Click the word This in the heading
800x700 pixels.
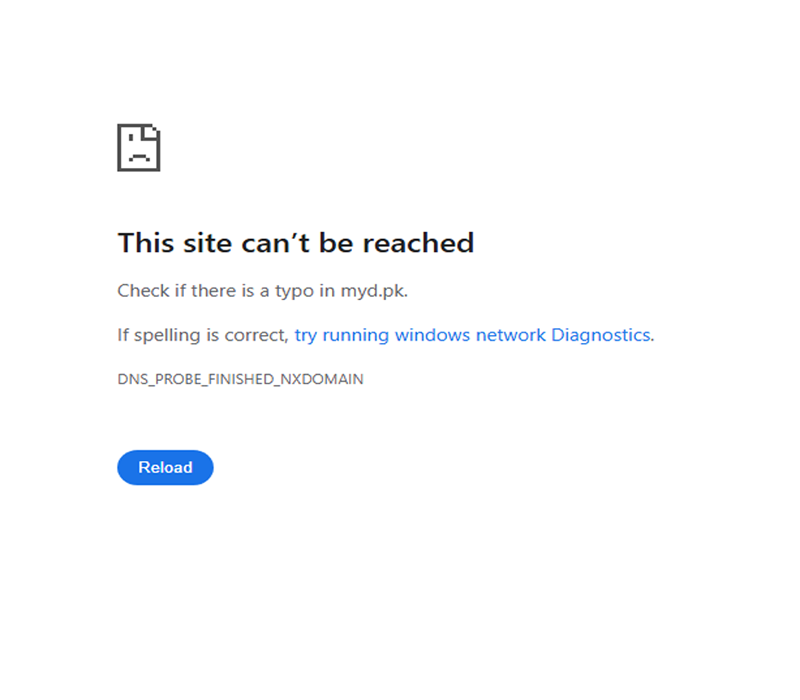coord(146,243)
